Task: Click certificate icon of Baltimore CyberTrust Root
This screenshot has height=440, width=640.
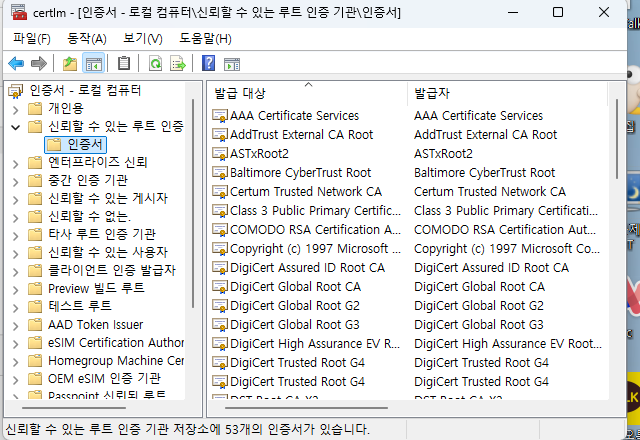Action: click(x=220, y=173)
